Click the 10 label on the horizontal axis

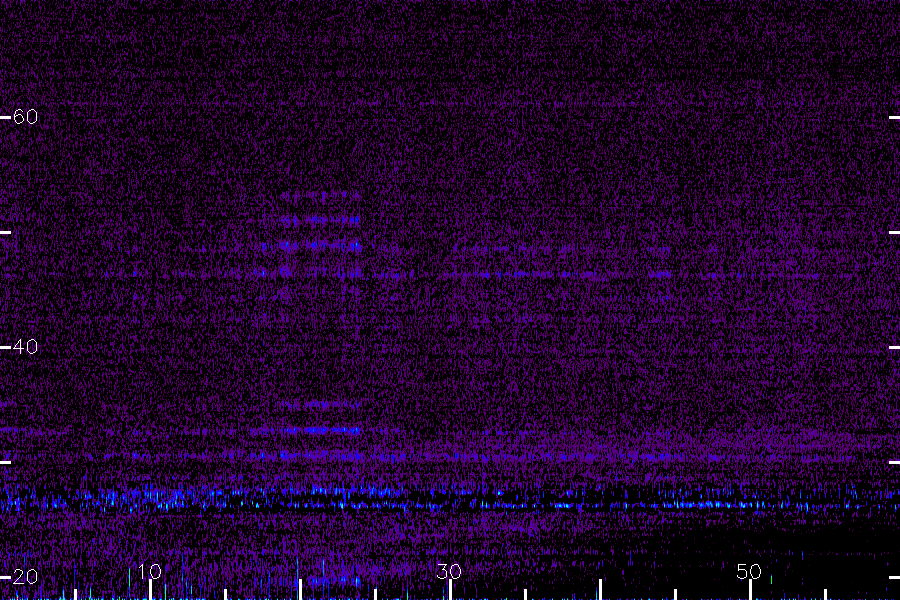click(150, 572)
